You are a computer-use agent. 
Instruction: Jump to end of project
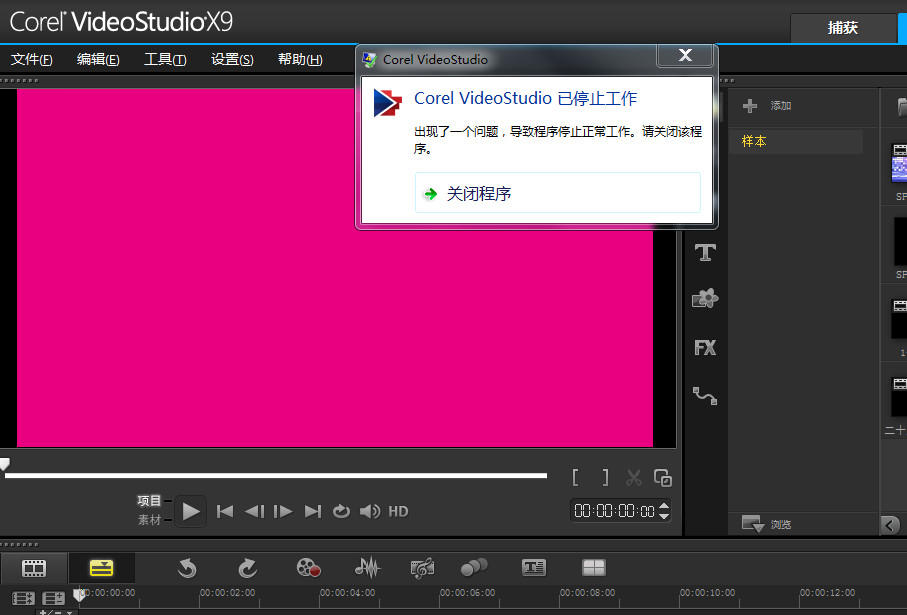(313, 511)
